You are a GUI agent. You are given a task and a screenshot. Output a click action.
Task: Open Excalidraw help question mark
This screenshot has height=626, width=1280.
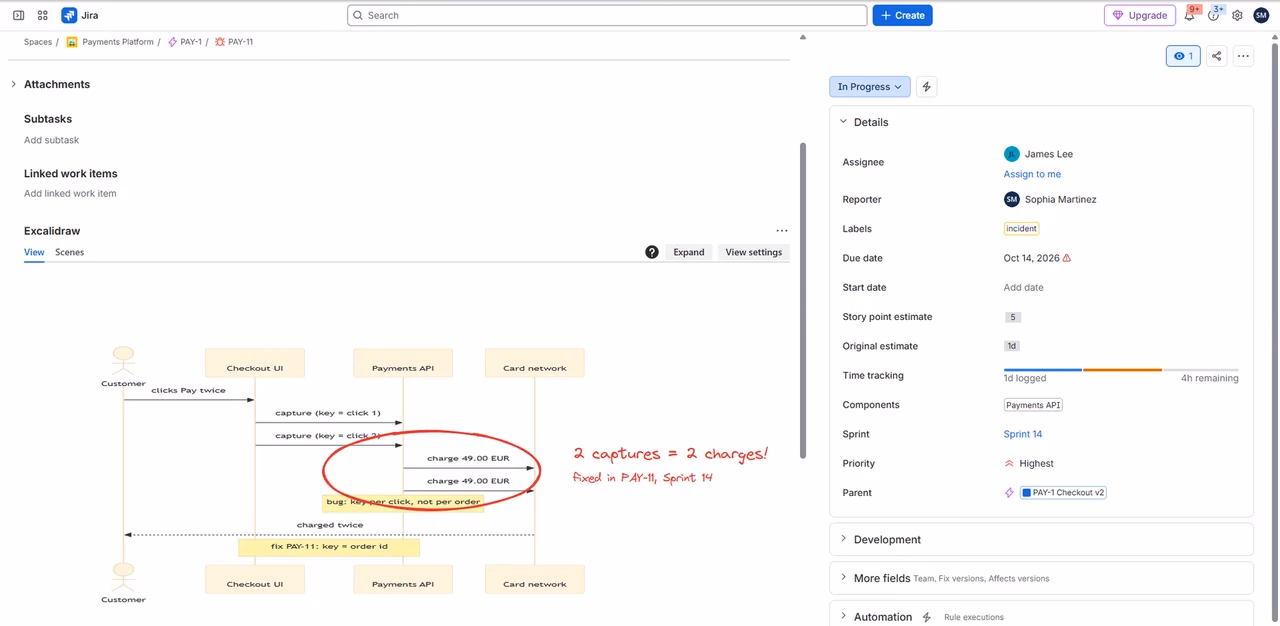[x=652, y=252]
